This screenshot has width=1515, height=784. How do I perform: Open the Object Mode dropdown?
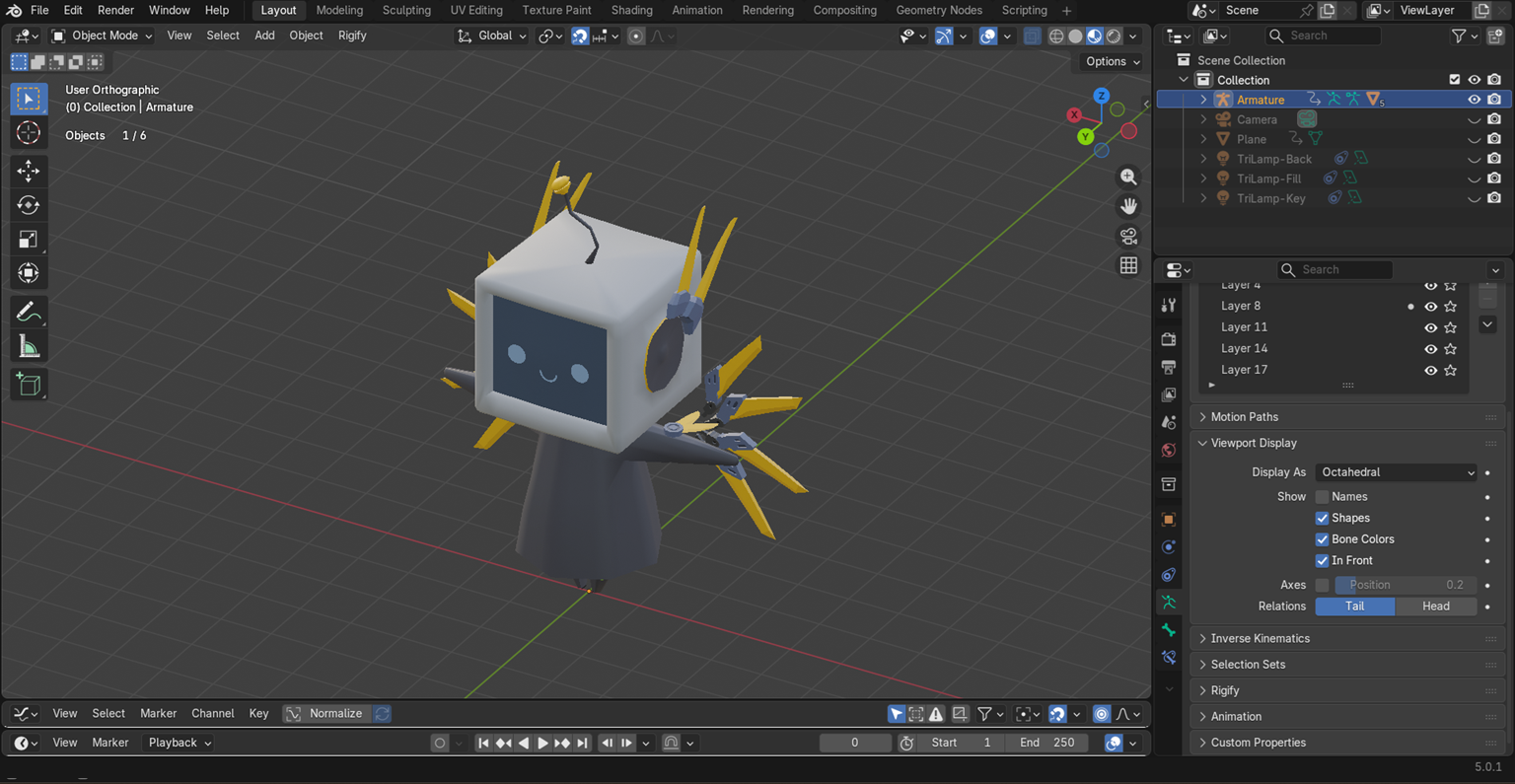coord(103,36)
